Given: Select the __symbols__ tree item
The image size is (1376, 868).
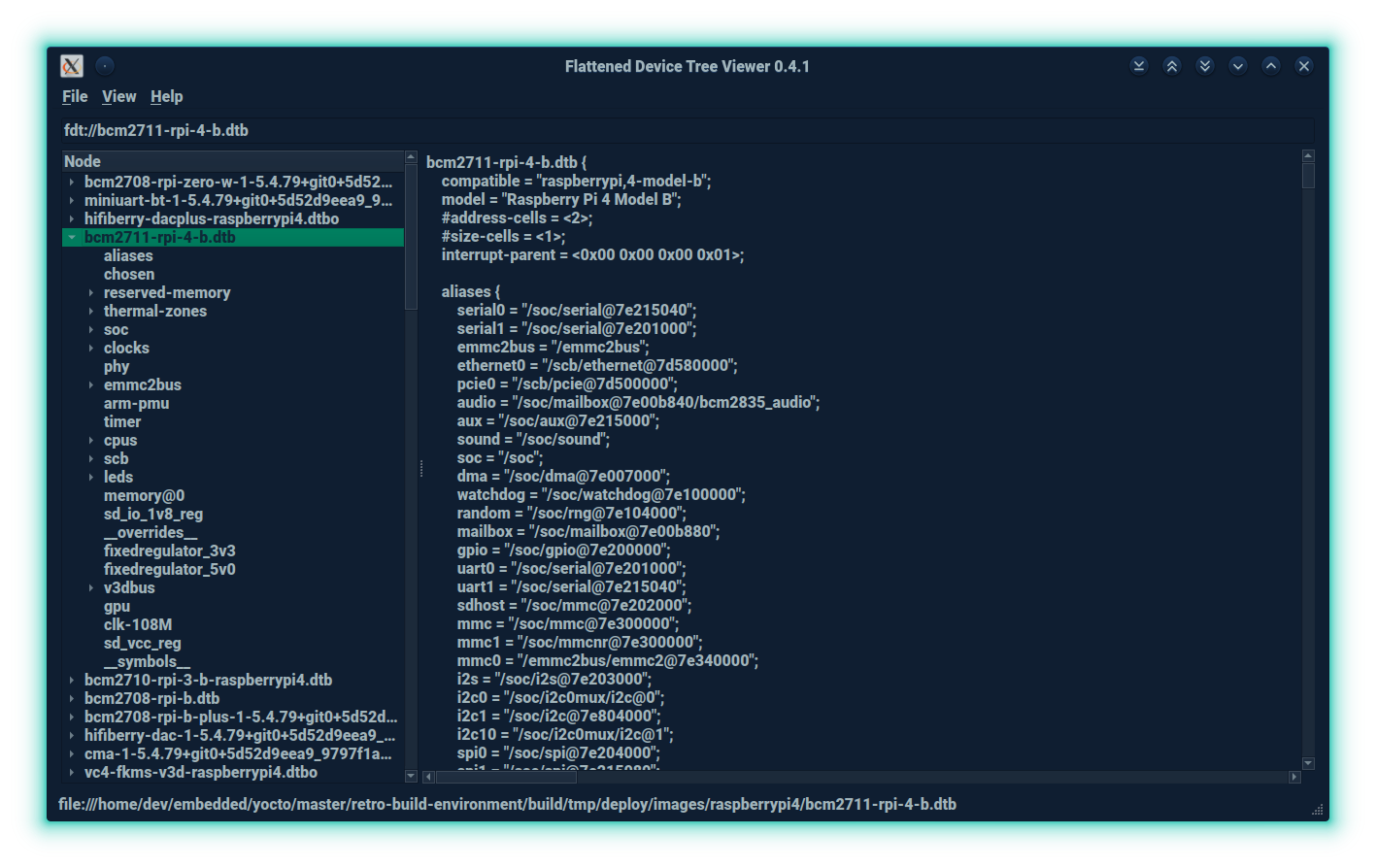Looking at the screenshot, I should [148, 661].
